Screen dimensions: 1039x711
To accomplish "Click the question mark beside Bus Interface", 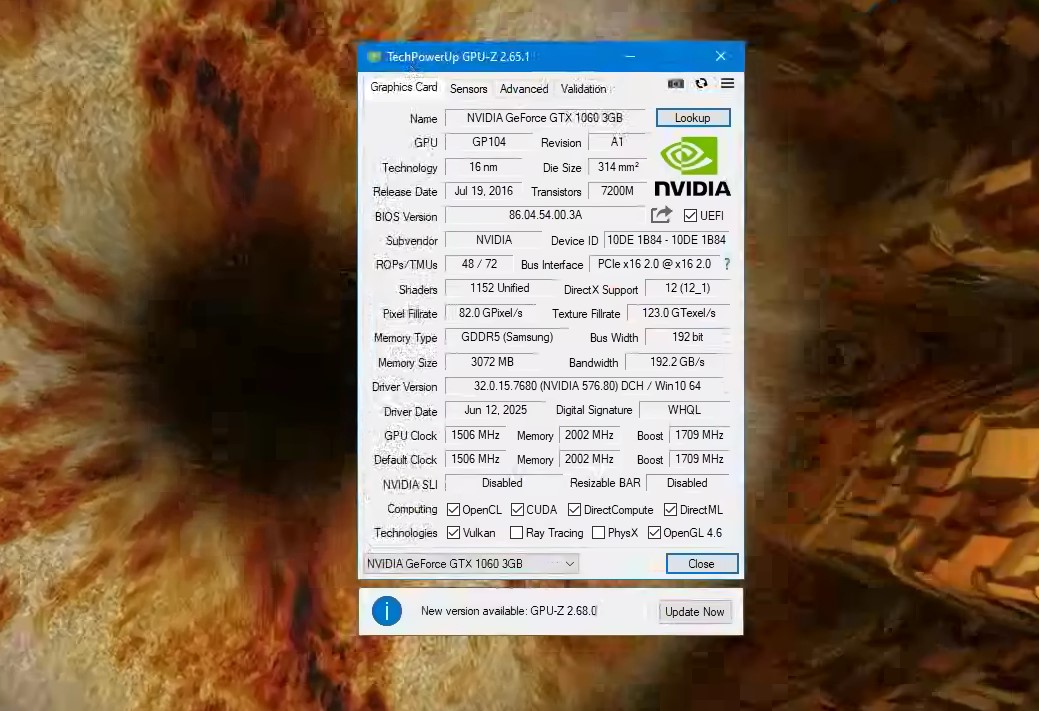I will click(727, 264).
